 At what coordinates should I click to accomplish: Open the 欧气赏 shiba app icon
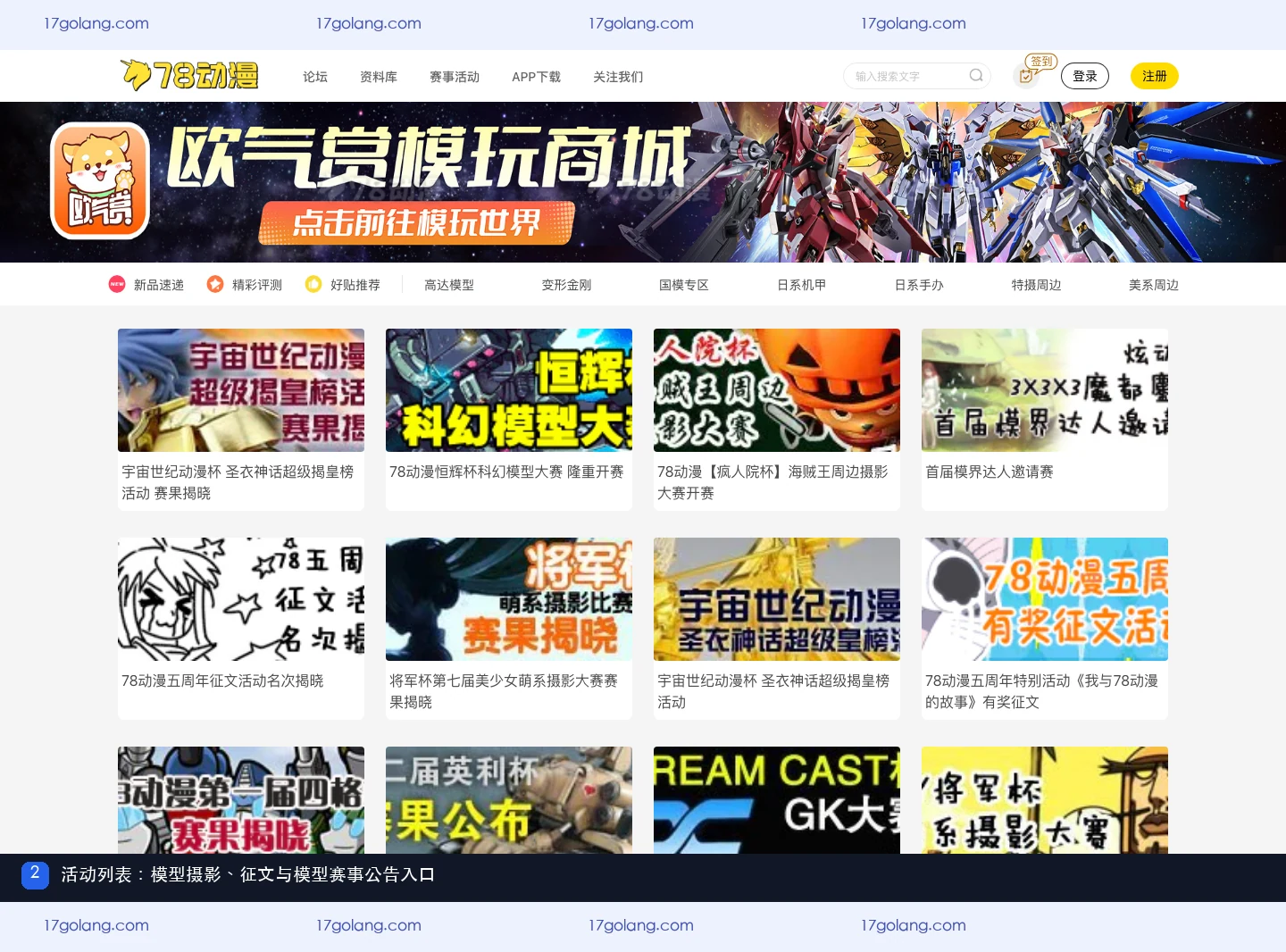pyautogui.click(x=100, y=181)
